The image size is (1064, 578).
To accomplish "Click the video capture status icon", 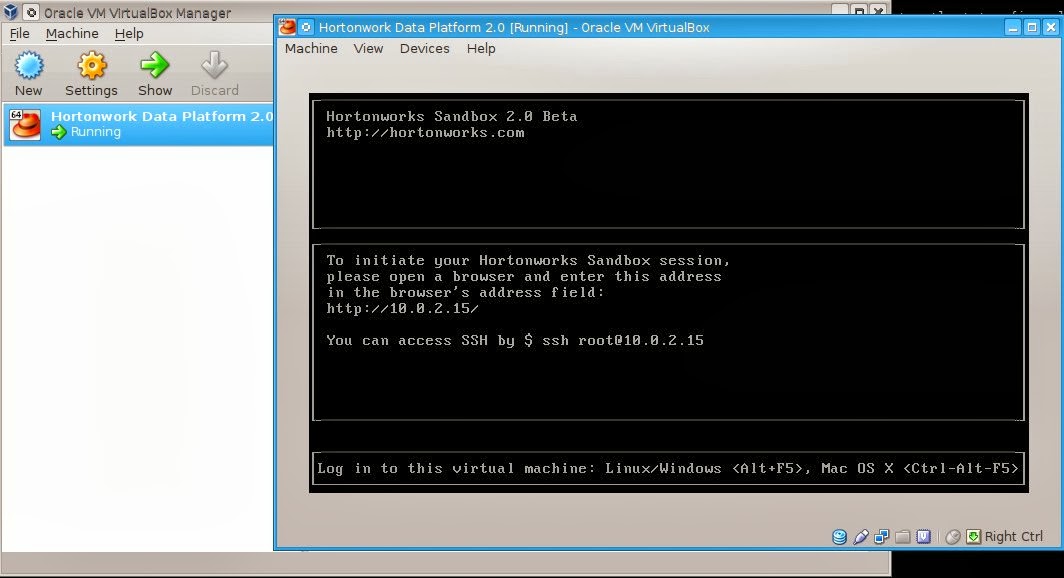I will tap(924, 537).
